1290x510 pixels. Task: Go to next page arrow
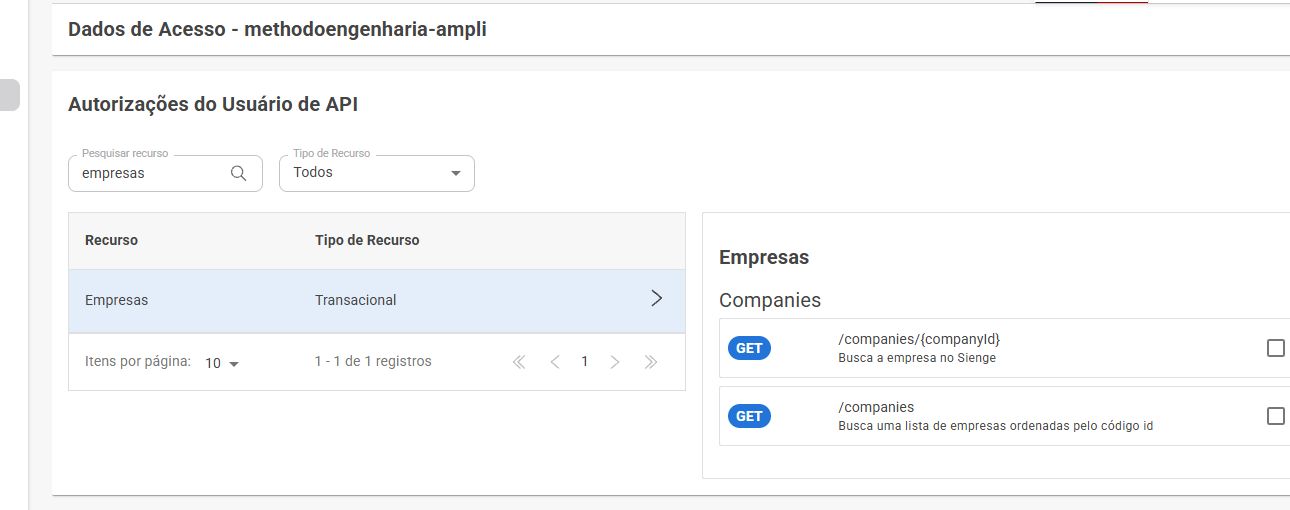[x=615, y=362]
